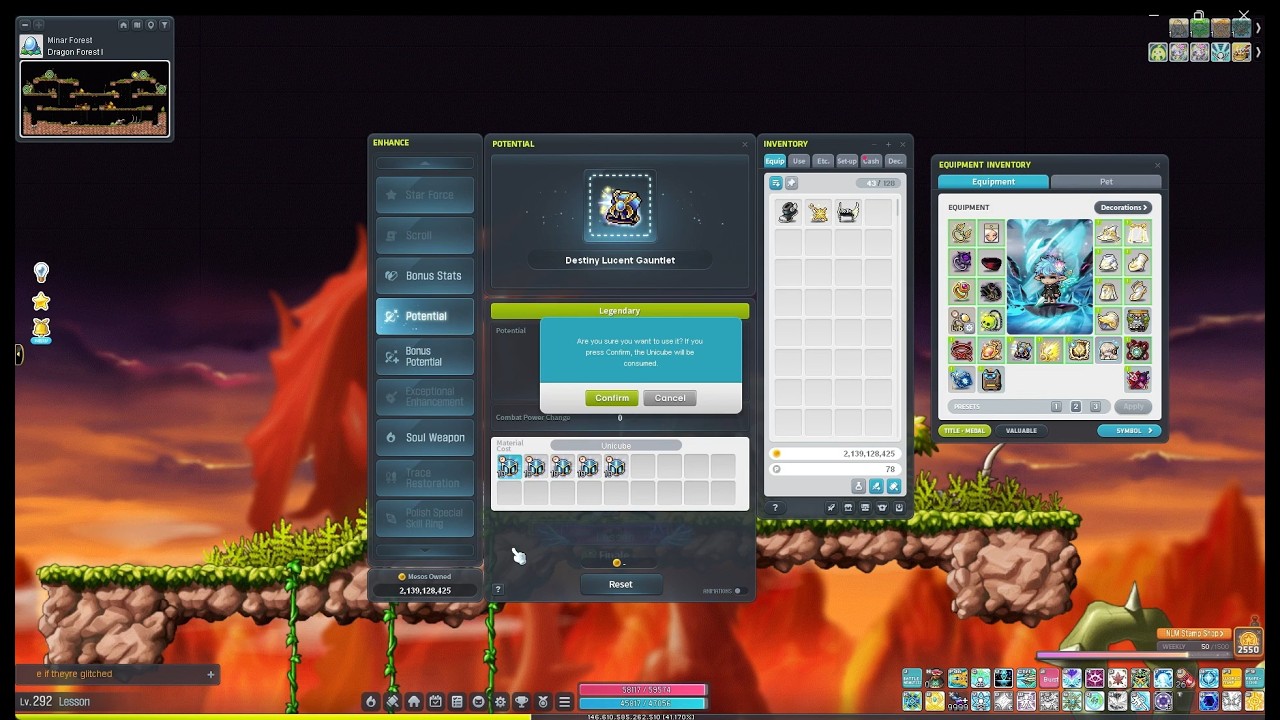The image size is (1280, 720).
Task: Select equipment preset 2
Action: pyautogui.click(x=1076, y=407)
